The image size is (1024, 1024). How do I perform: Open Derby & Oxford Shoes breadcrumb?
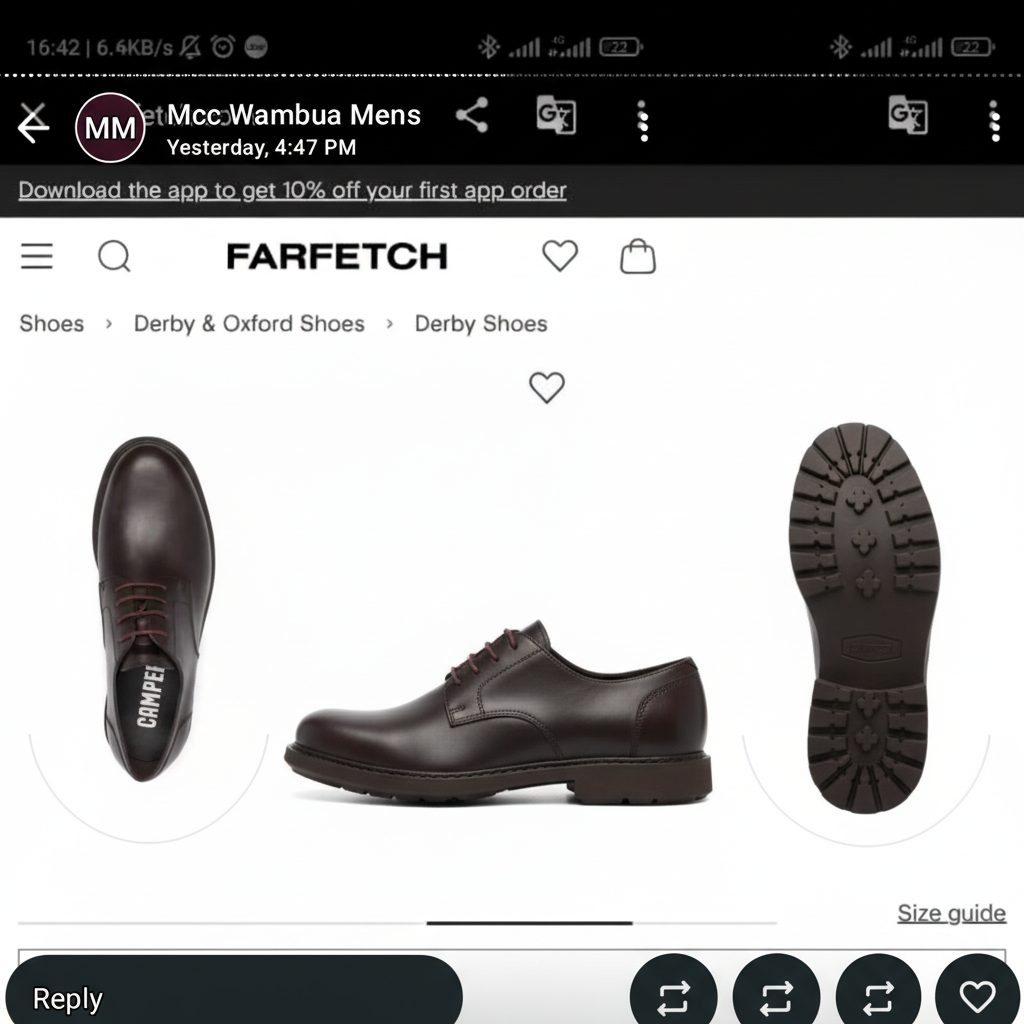pyautogui.click(x=249, y=323)
